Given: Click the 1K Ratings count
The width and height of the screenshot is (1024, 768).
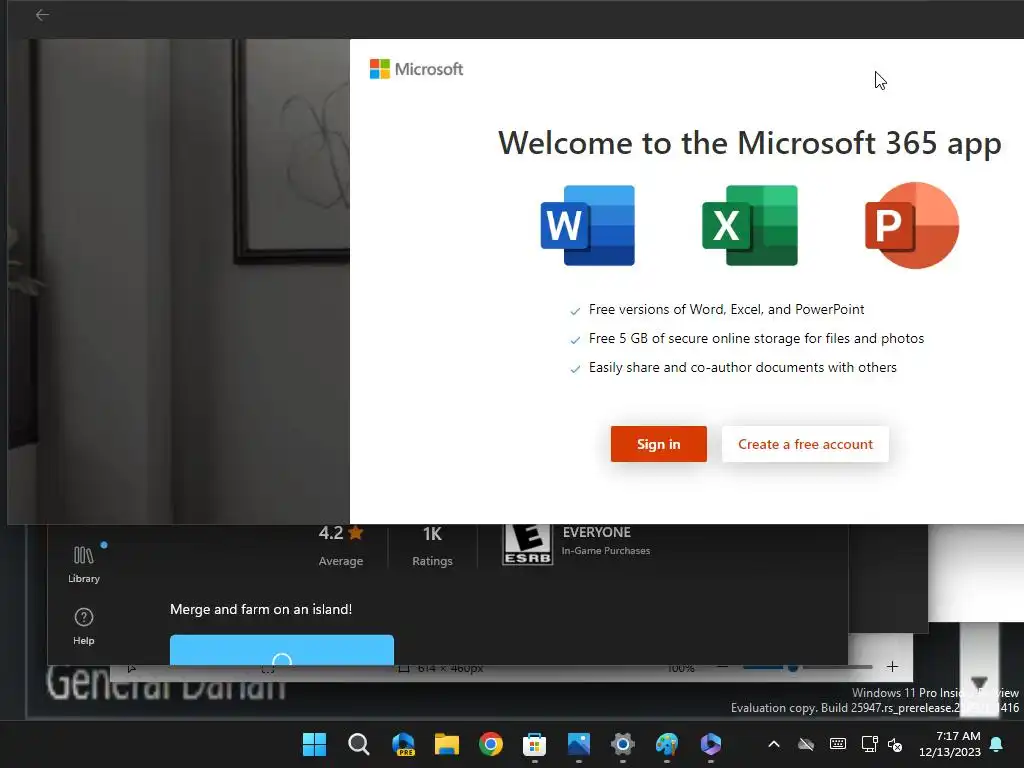Looking at the screenshot, I should pyautogui.click(x=432, y=545).
